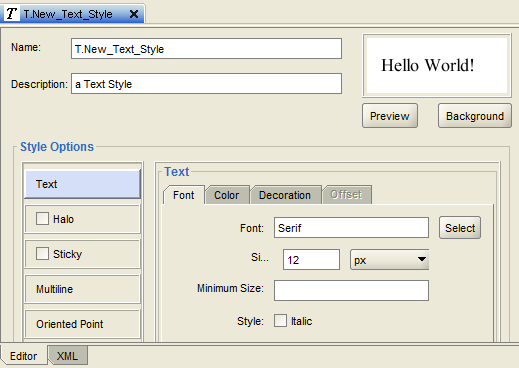Click the Select font button

point(460,228)
